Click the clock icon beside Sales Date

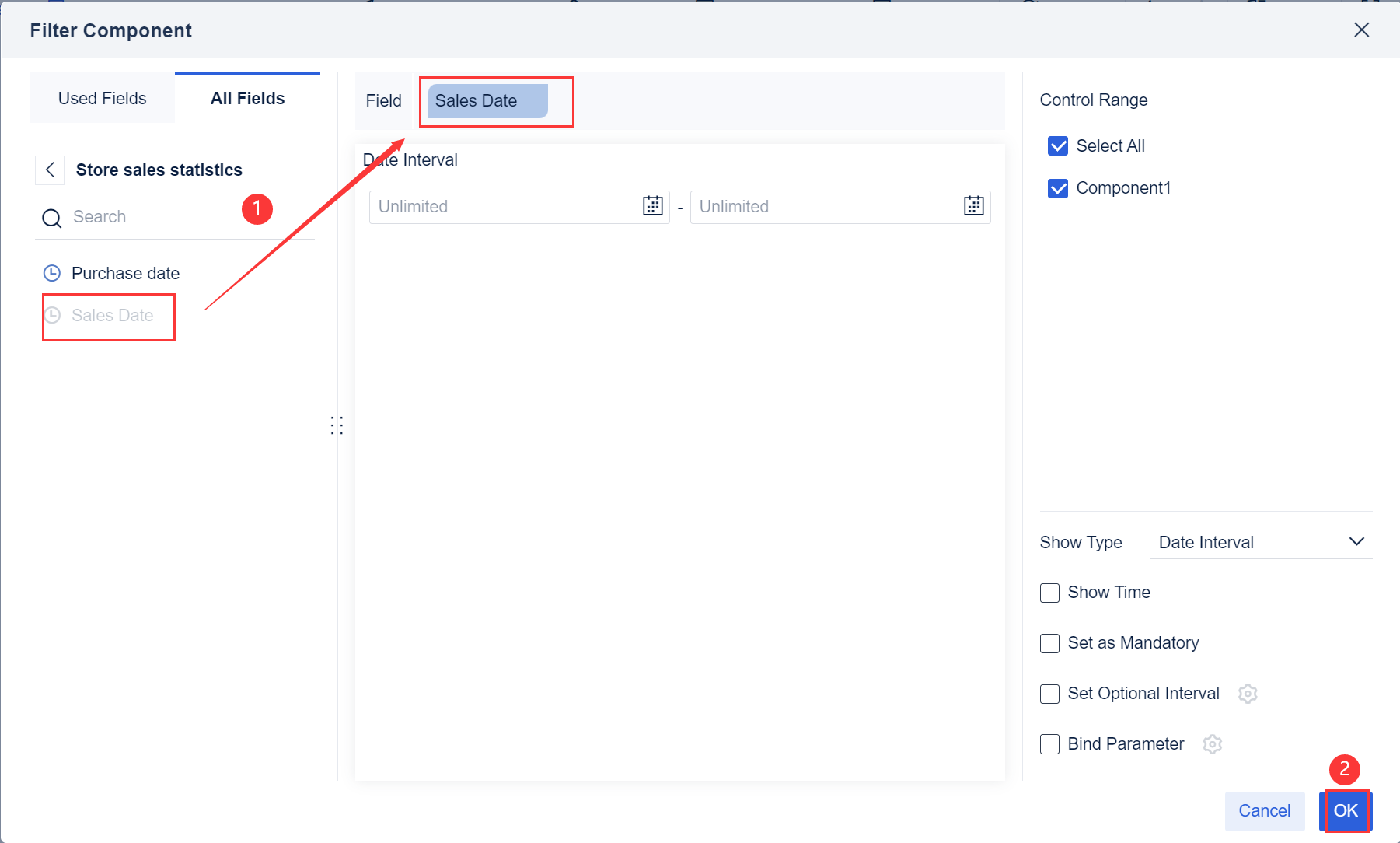coord(51,315)
